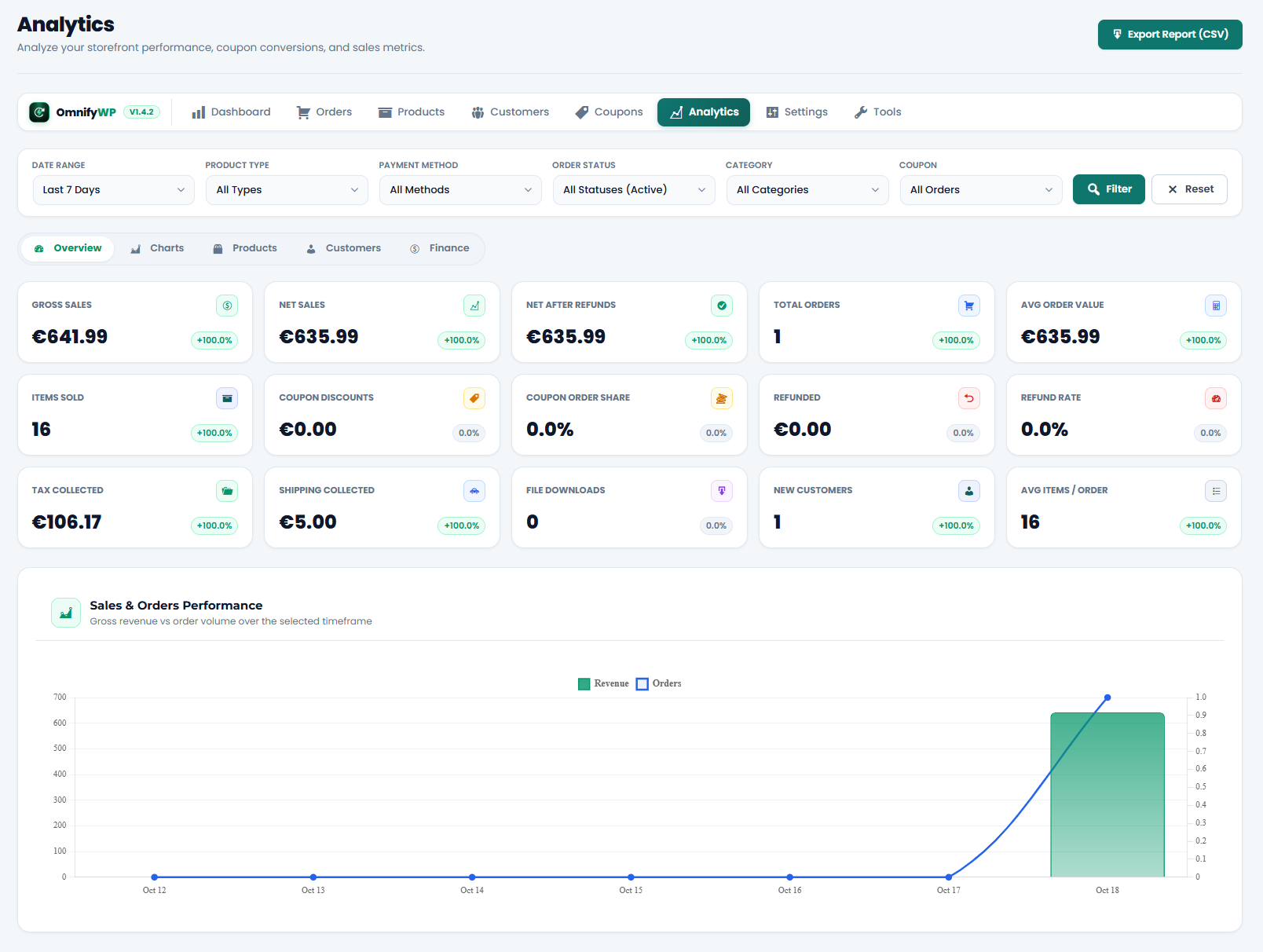Switch to the Customers sub-tab

[343, 248]
